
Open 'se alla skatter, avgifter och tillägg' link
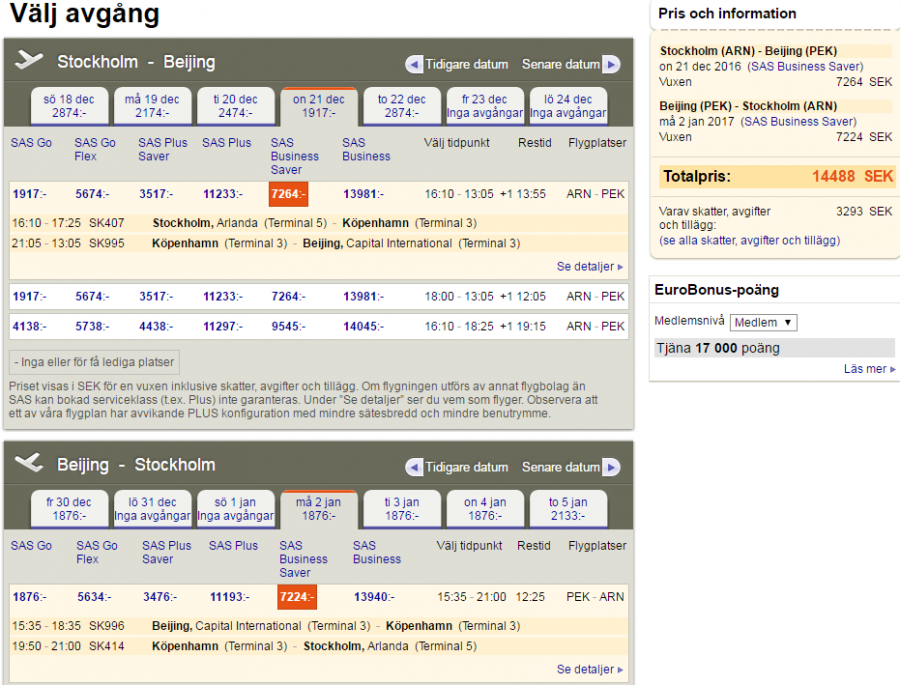(x=750, y=241)
